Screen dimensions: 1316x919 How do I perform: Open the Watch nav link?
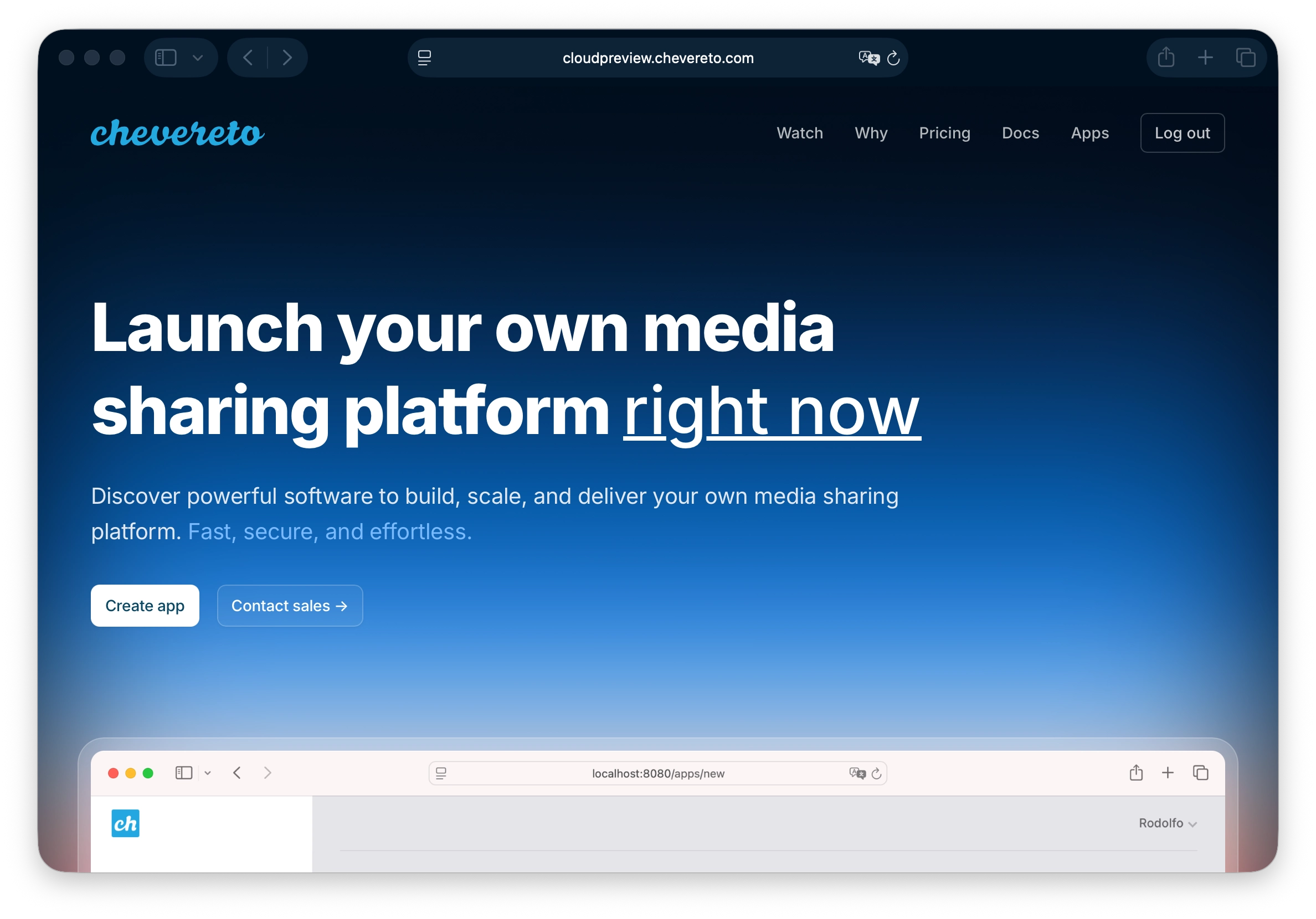point(800,133)
